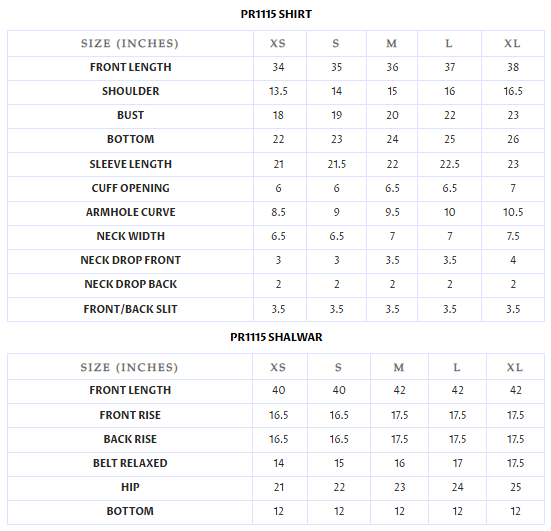This screenshot has height=531, width=551.
Task: Click the FRONT RISE row label
Action: click(130, 415)
